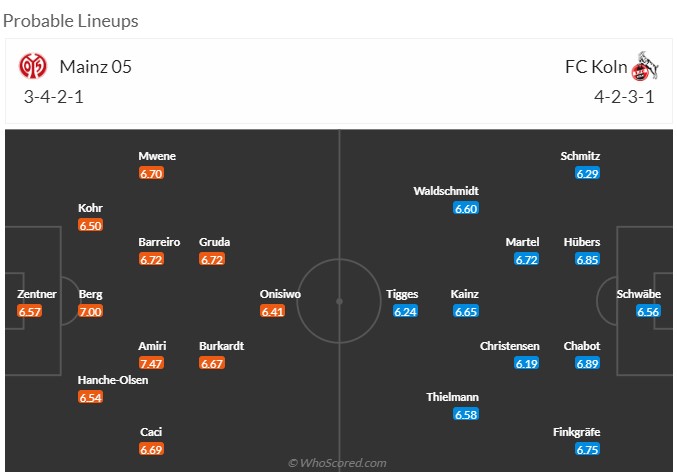Click the Probable Lineups heading
This screenshot has height=472, width=677.
72,20
